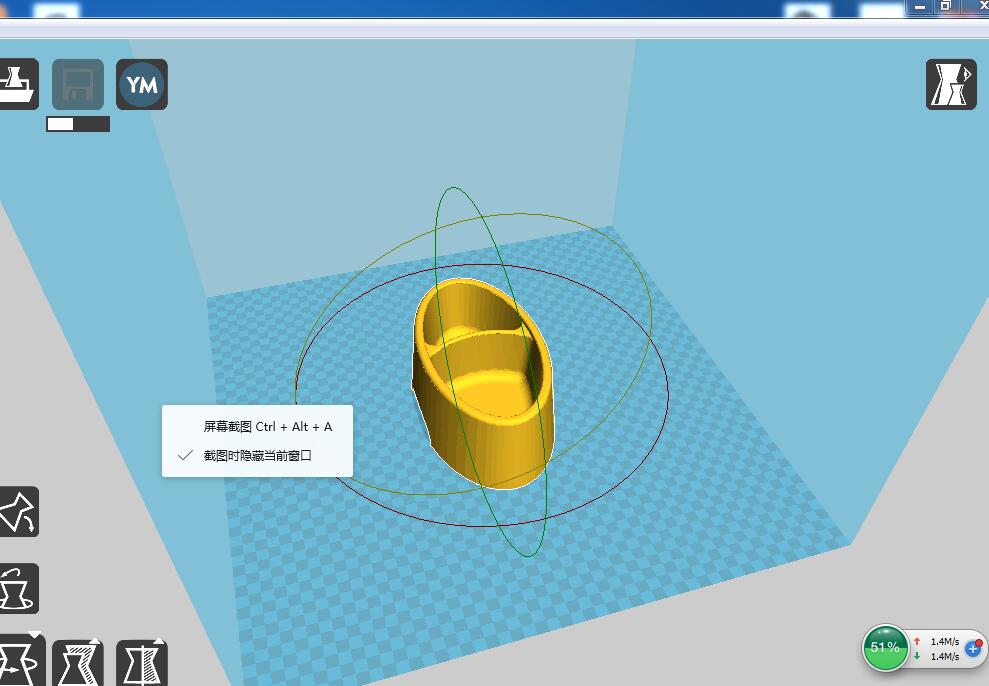Minimize the window with the title bar button
Image resolution: width=989 pixels, height=686 pixels.
click(920, 6)
